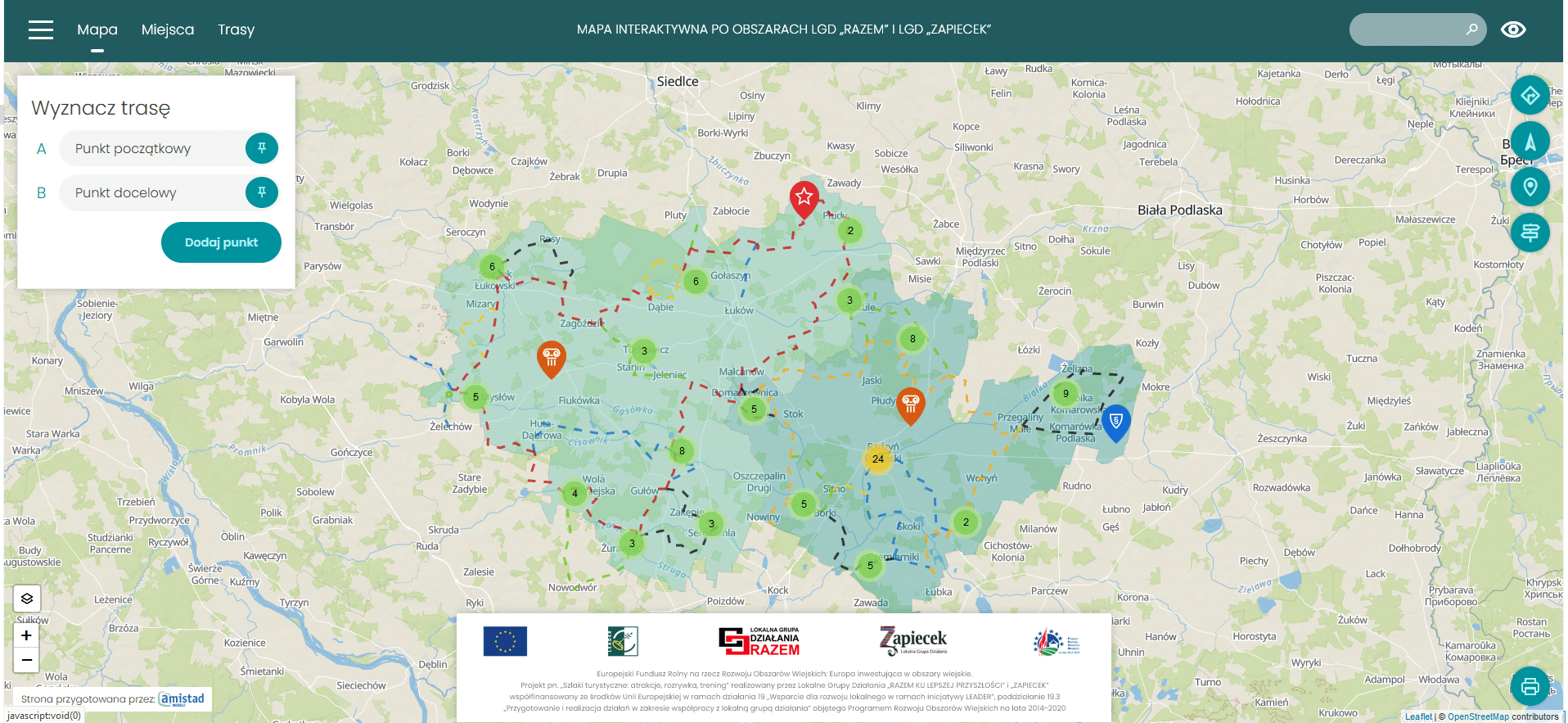Click the location pin round button
The height and width of the screenshot is (723, 1568).
[1530, 188]
